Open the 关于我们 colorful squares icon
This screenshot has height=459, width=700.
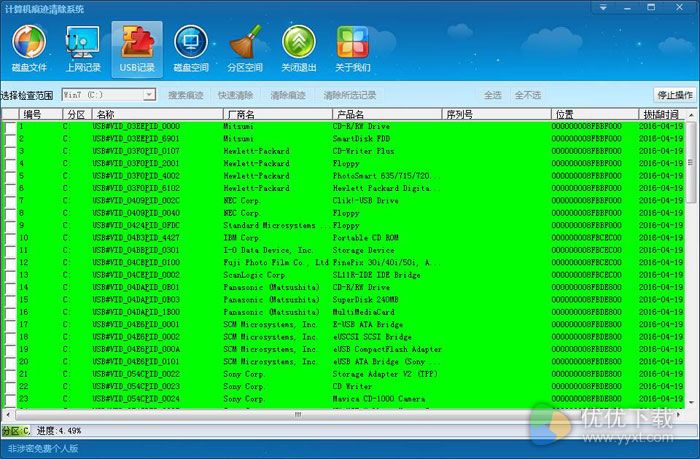353,49
